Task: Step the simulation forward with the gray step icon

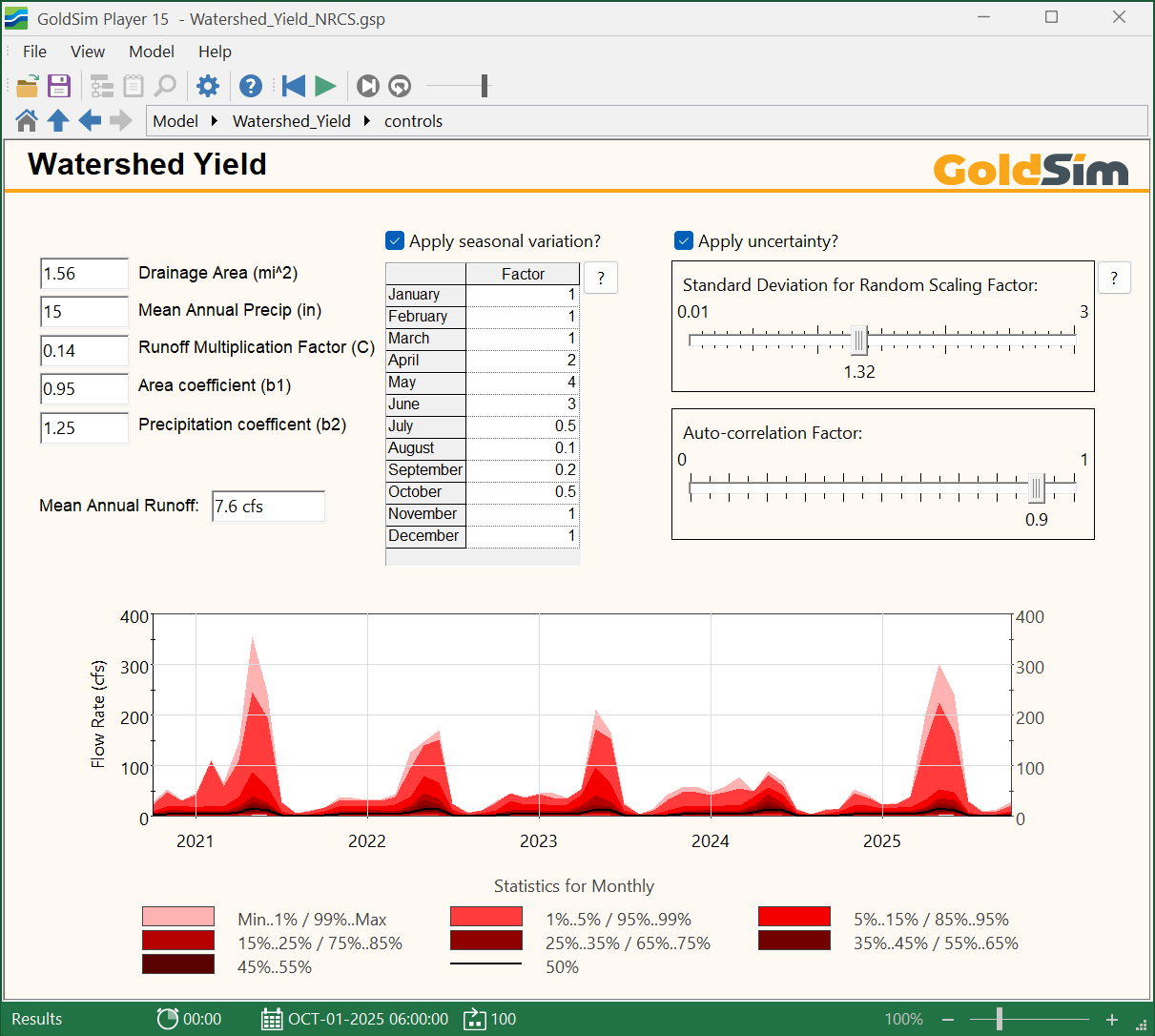Action: [368, 86]
